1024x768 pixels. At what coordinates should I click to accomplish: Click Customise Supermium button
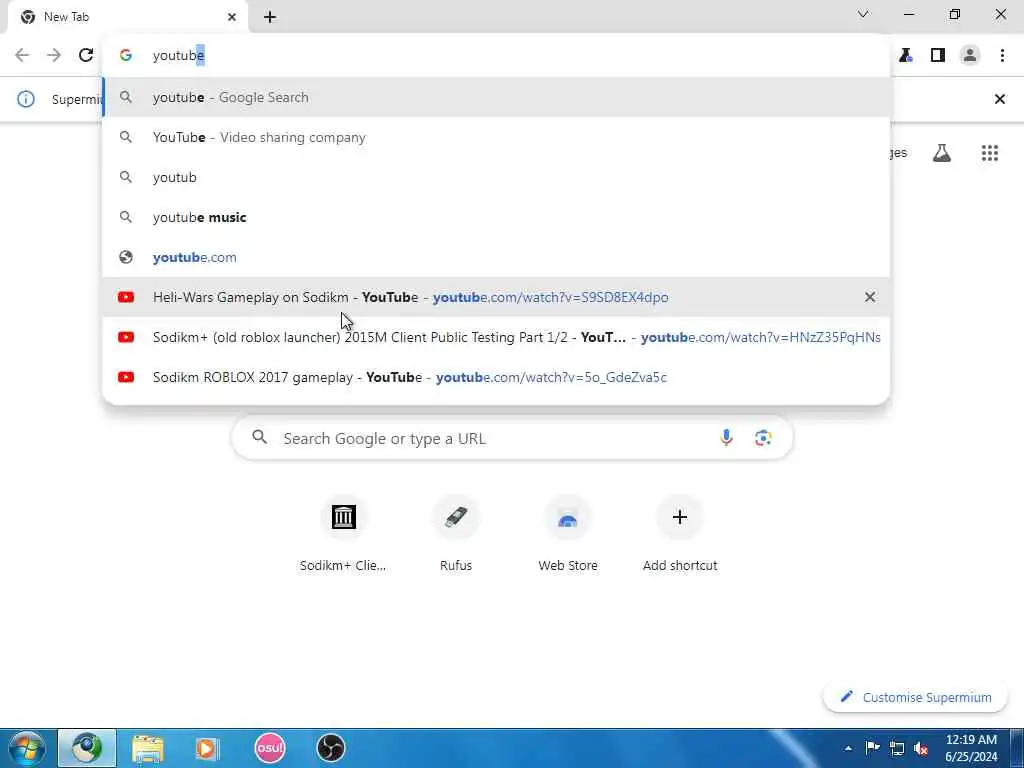pos(916,697)
